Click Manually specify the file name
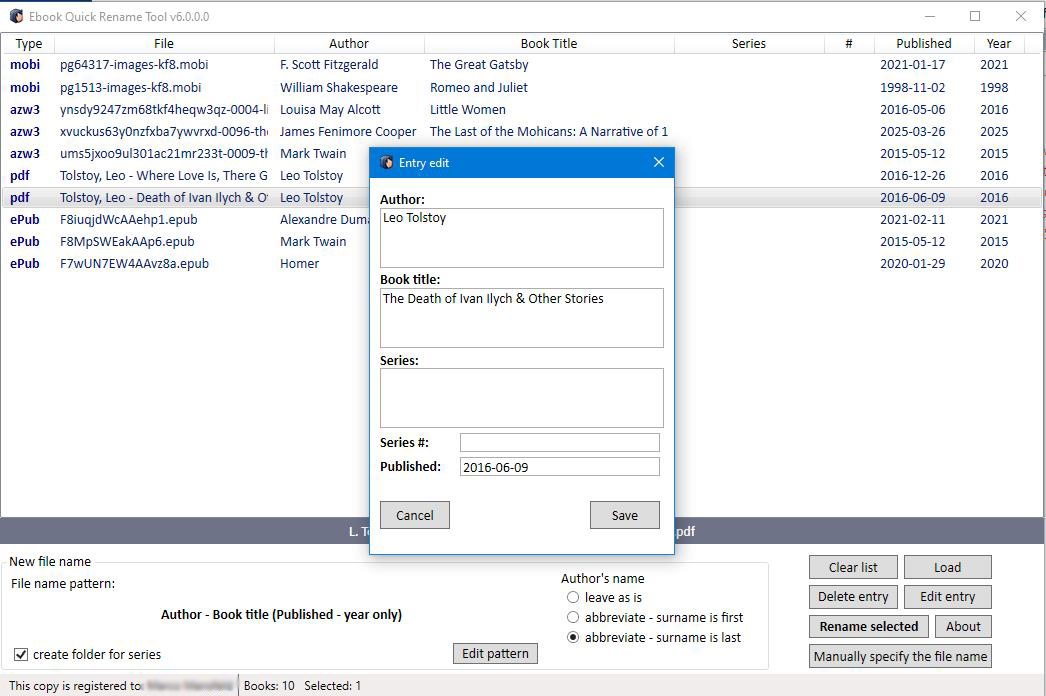Screen dimensions: 1046x696 pyautogui.click(x=899, y=656)
